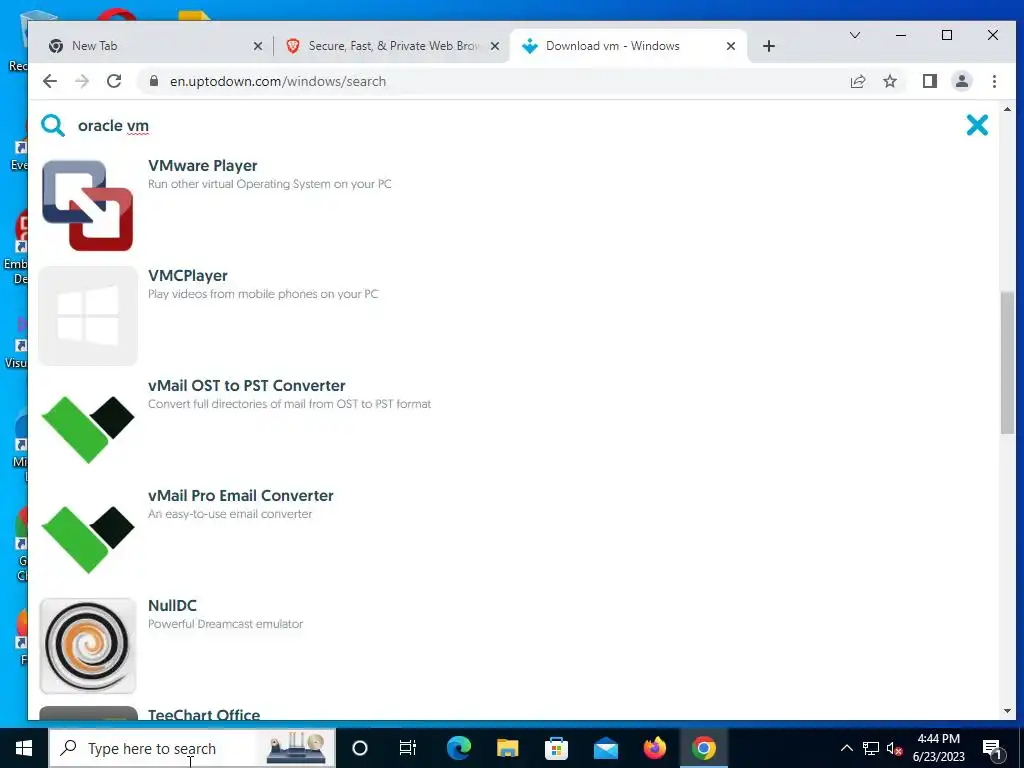The height and width of the screenshot is (768, 1024).
Task: Close the Brave browser tab
Action: tap(495, 46)
